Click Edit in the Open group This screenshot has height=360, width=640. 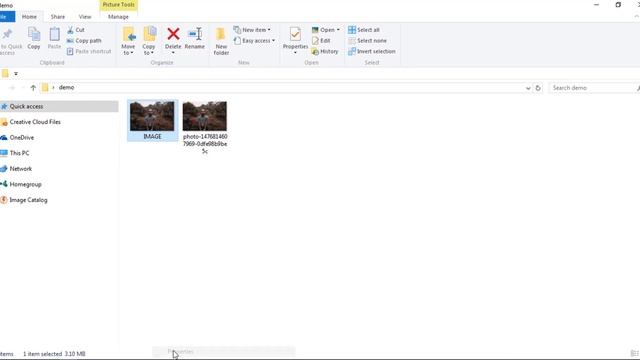coord(321,40)
